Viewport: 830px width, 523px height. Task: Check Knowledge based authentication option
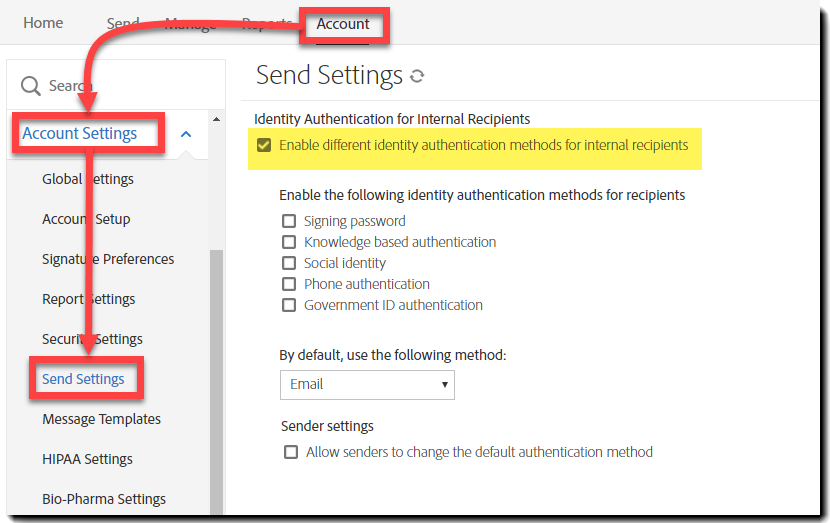pos(289,242)
